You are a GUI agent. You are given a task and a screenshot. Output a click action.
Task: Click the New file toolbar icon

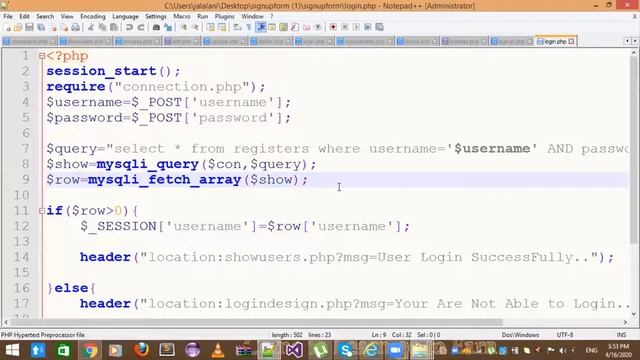coord(7,27)
